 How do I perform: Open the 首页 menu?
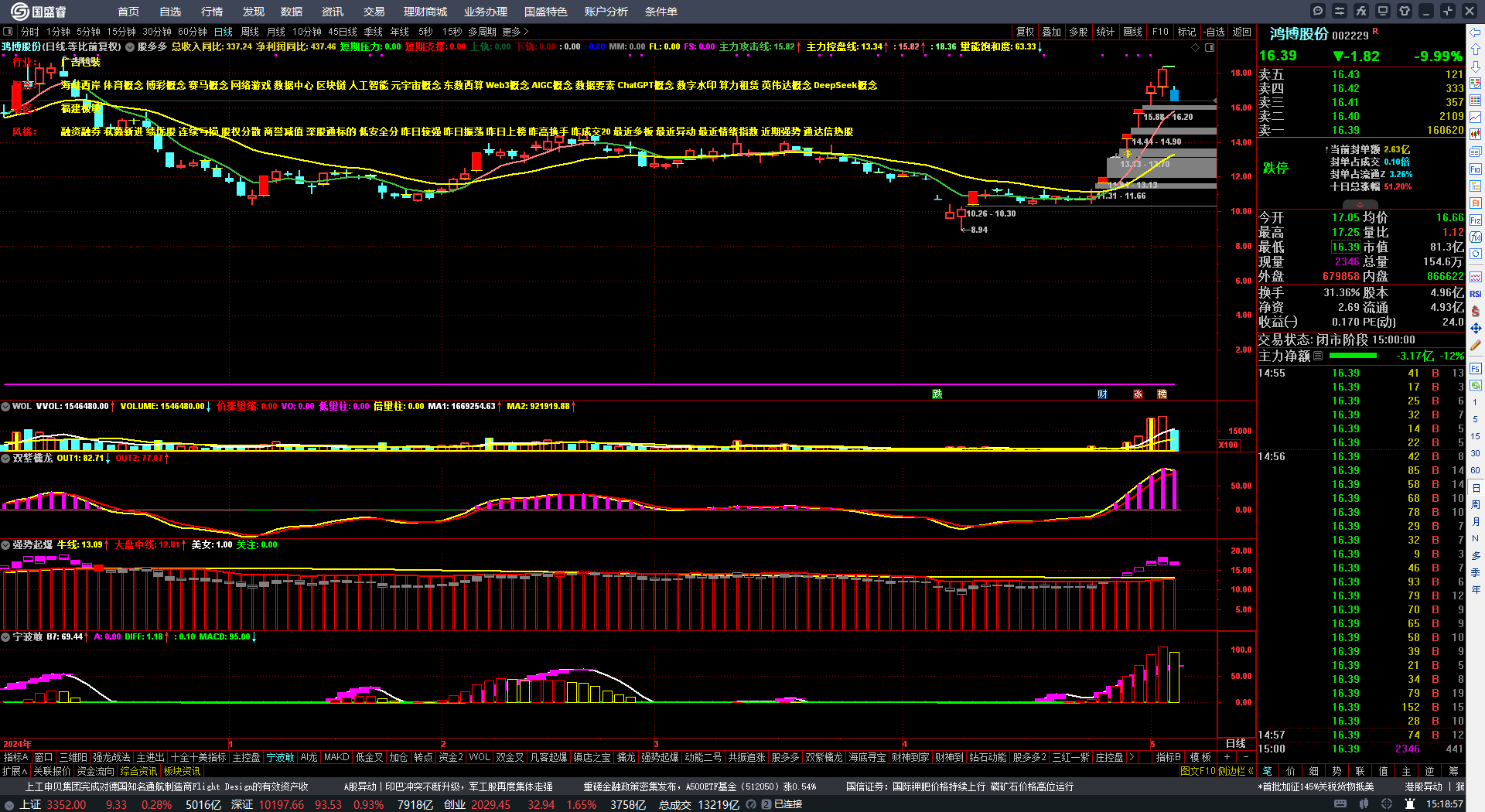point(128,12)
